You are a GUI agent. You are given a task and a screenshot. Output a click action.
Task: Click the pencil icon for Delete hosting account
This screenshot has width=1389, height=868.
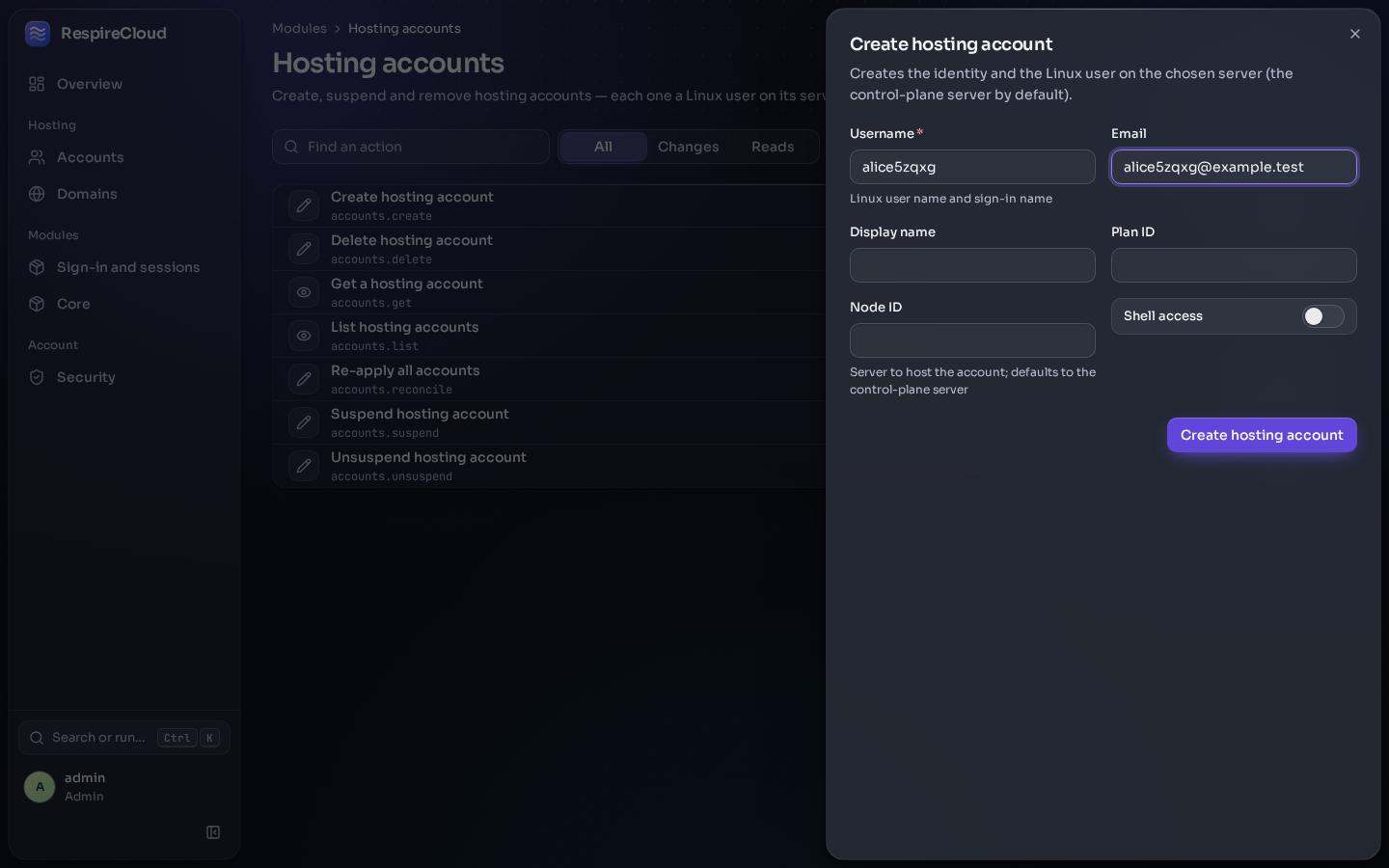[x=304, y=249]
